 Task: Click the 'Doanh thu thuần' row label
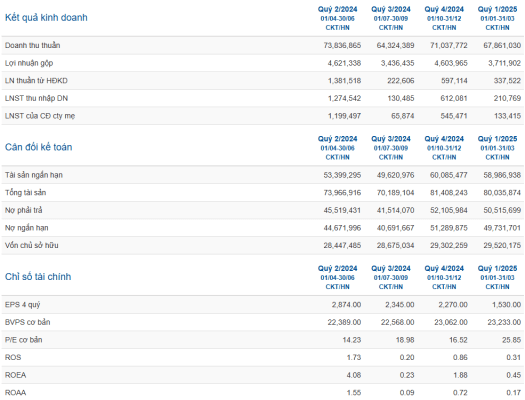pyautogui.click(x=32, y=45)
